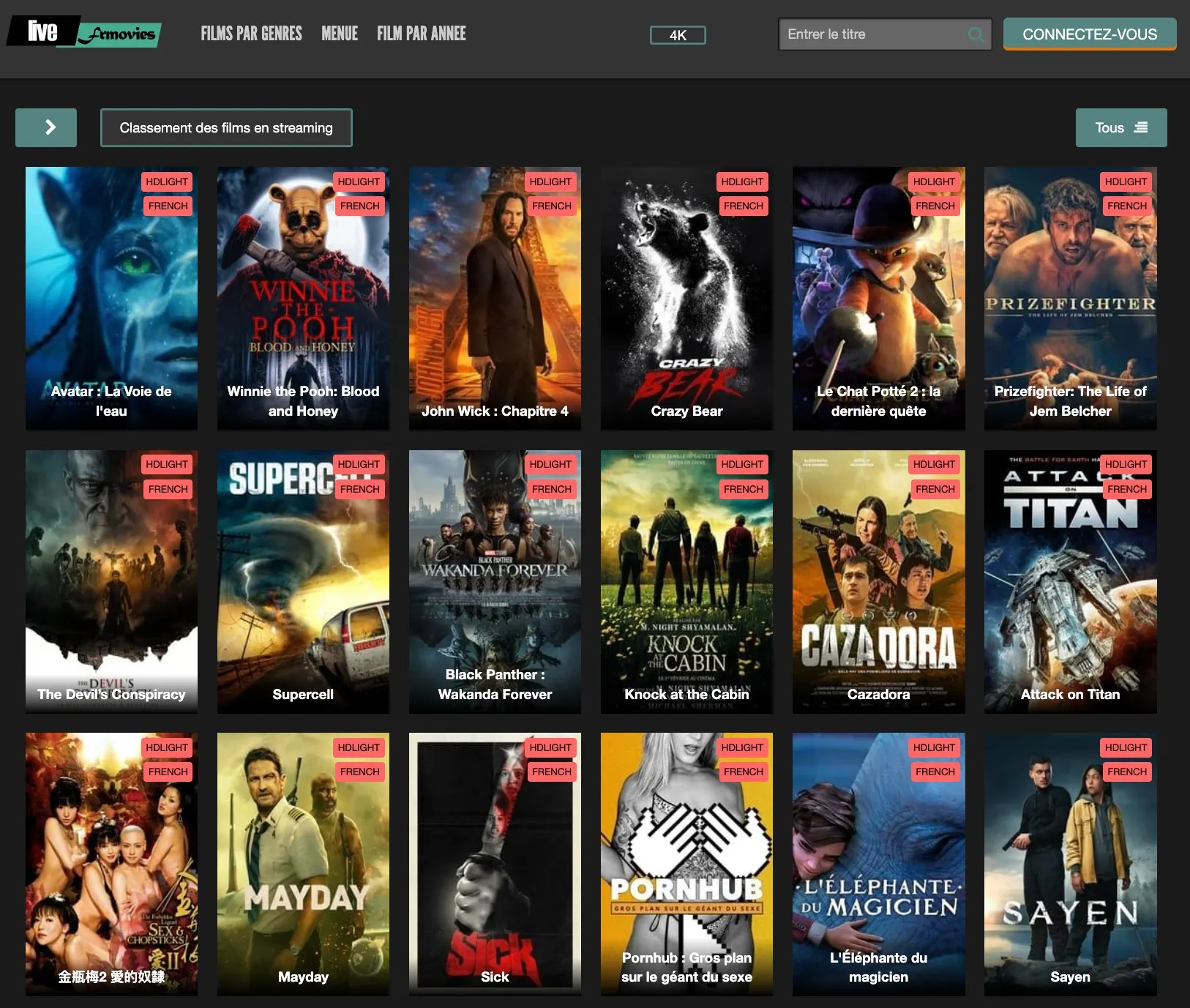
Task: Click FRENCH badge on Knock at the Cabin poster
Action: coord(744,489)
